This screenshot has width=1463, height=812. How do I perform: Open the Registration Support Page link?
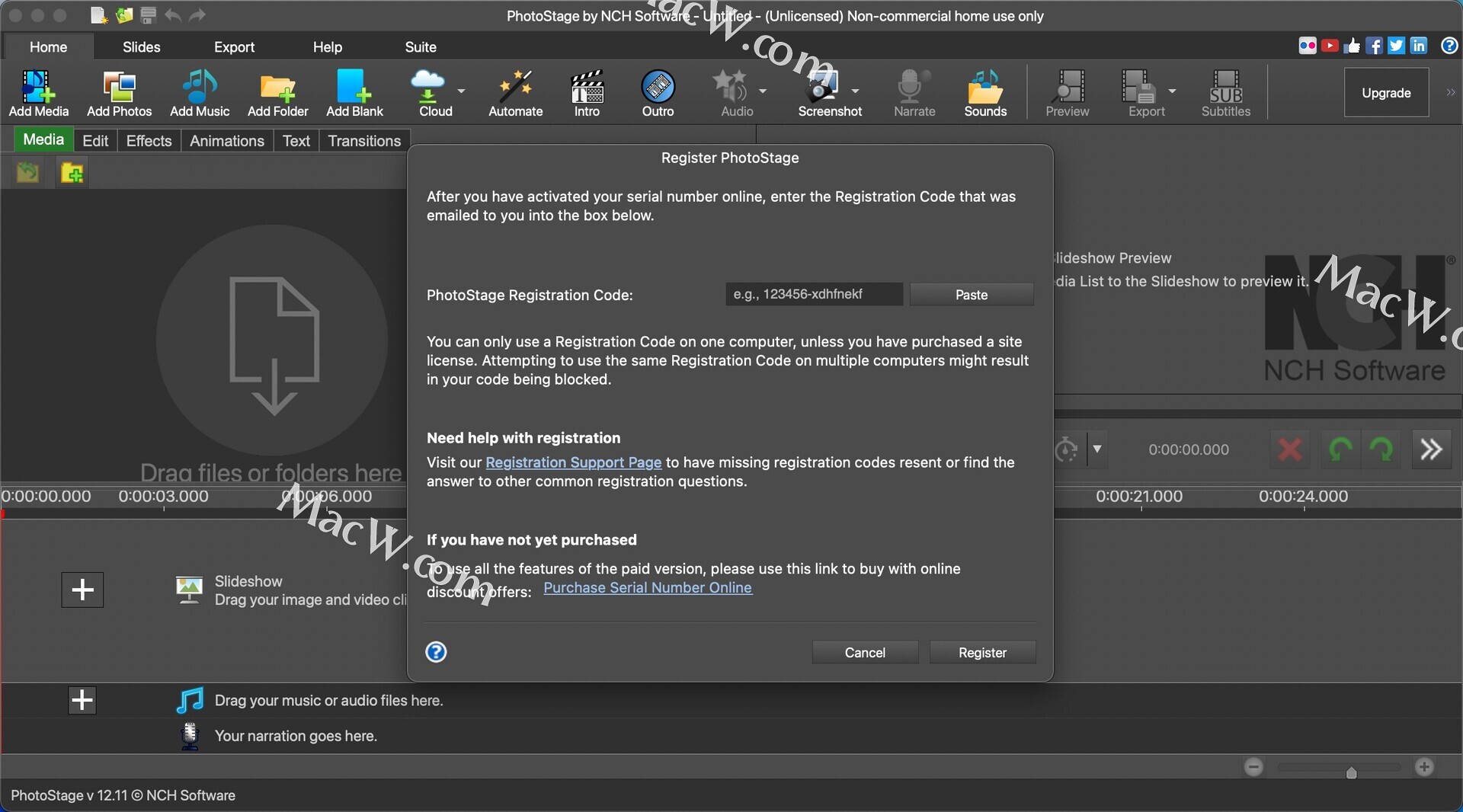pyautogui.click(x=573, y=462)
